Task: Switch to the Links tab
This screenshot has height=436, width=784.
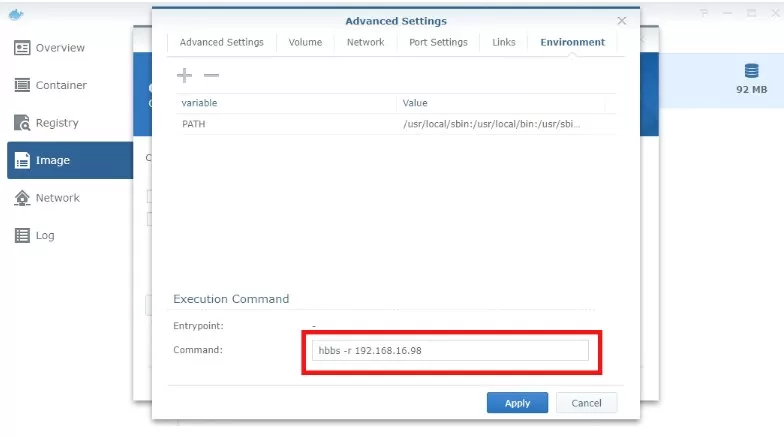Action: [504, 42]
